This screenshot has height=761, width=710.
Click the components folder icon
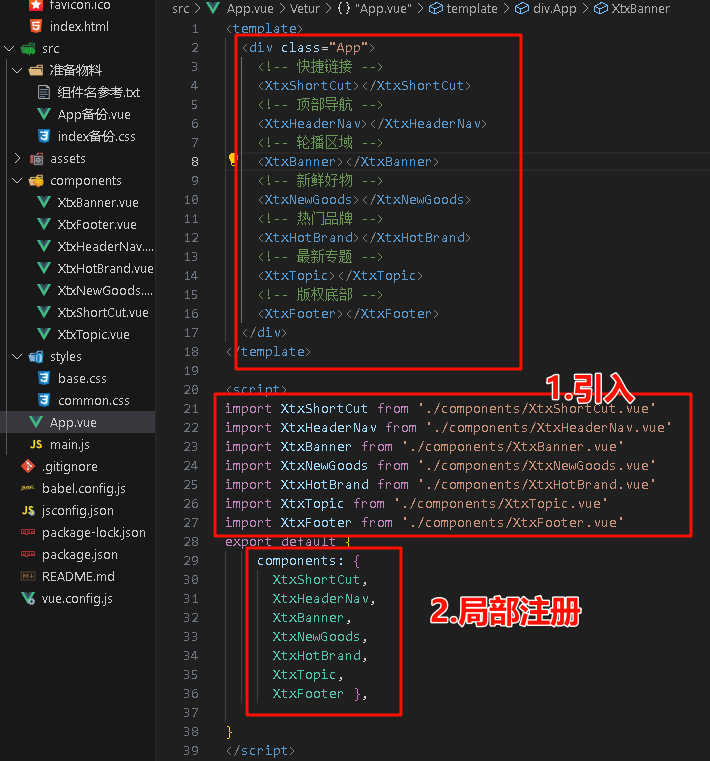tap(36, 181)
